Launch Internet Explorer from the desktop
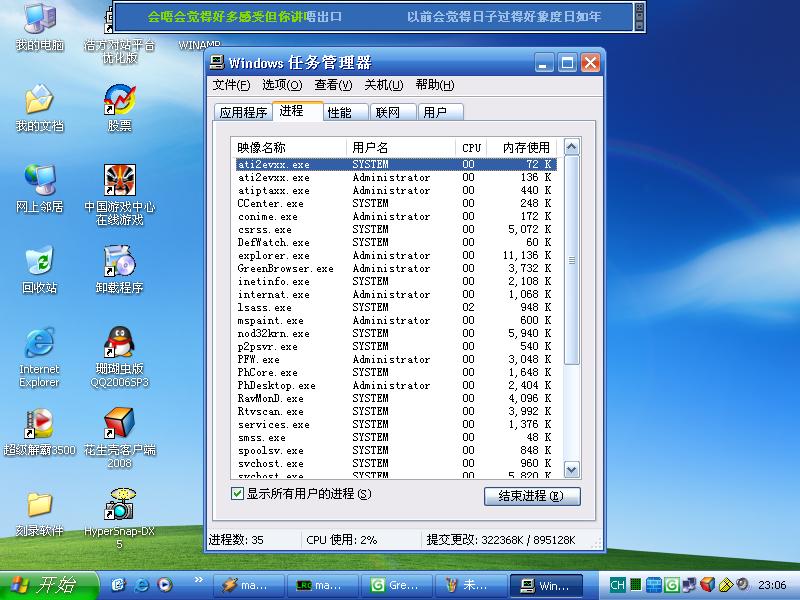Image resolution: width=800 pixels, height=600 pixels. [39, 344]
